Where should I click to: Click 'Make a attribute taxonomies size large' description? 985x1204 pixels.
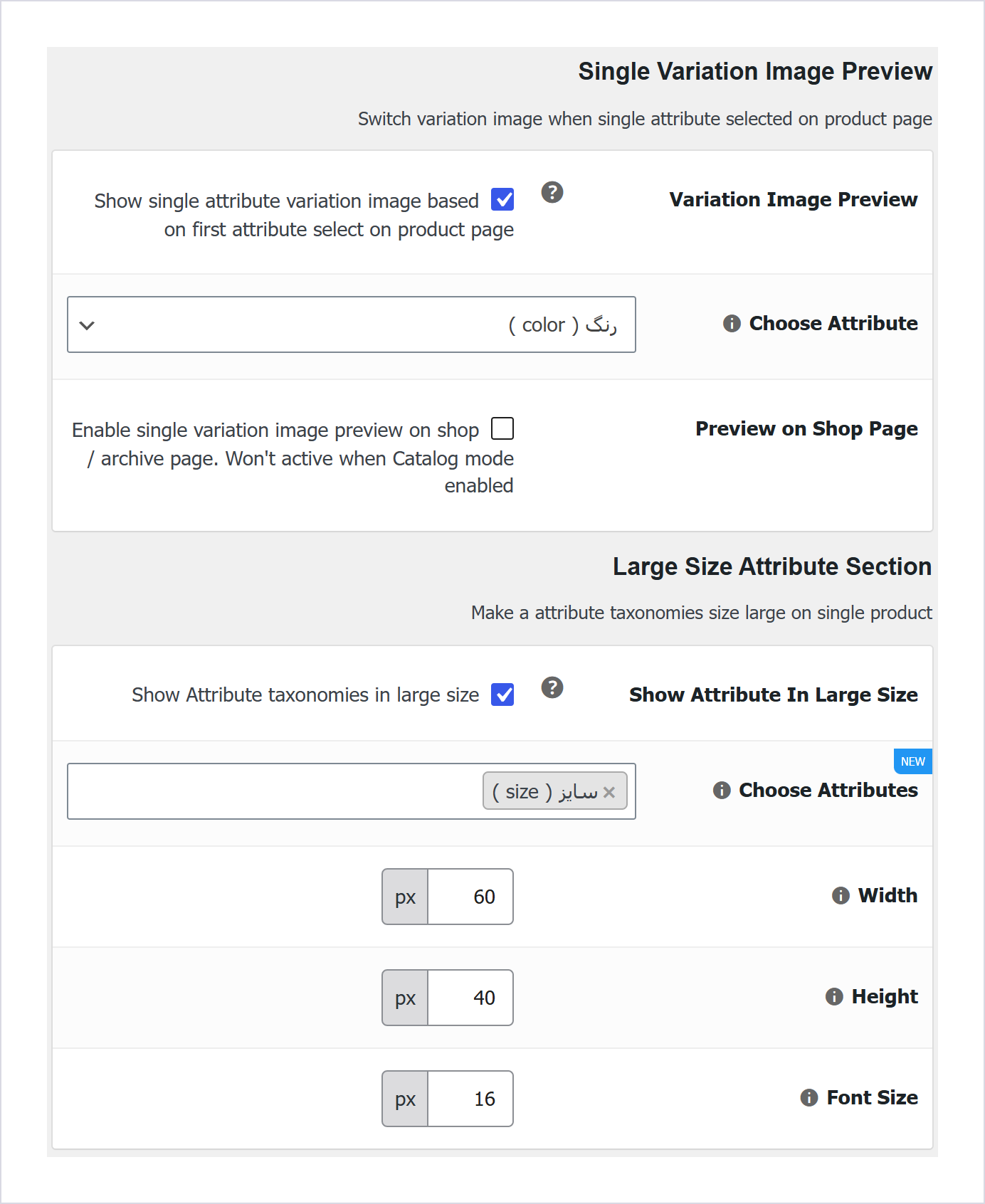(x=702, y=613)
